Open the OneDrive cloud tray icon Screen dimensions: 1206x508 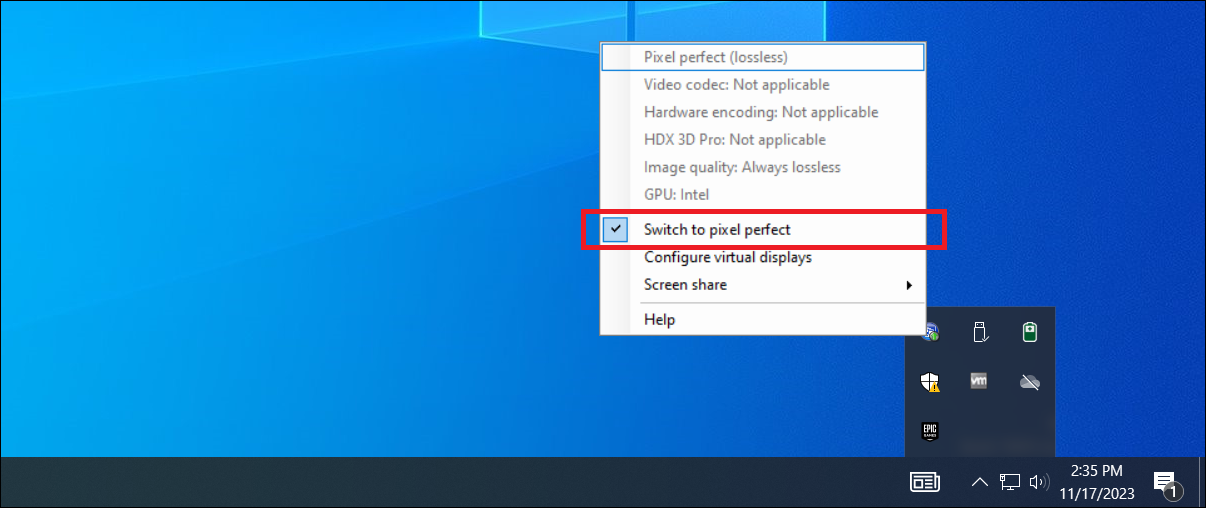(x=1030, y=381)
